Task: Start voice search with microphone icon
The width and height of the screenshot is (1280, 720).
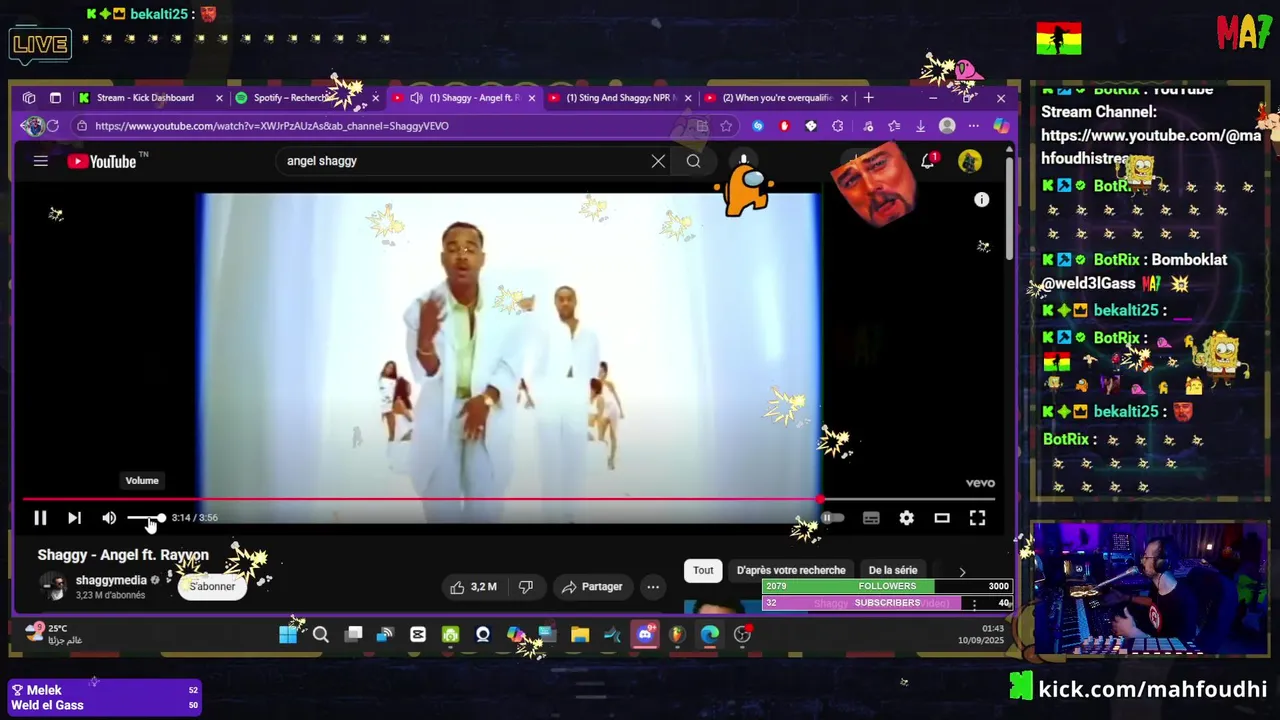Action: 743,161
